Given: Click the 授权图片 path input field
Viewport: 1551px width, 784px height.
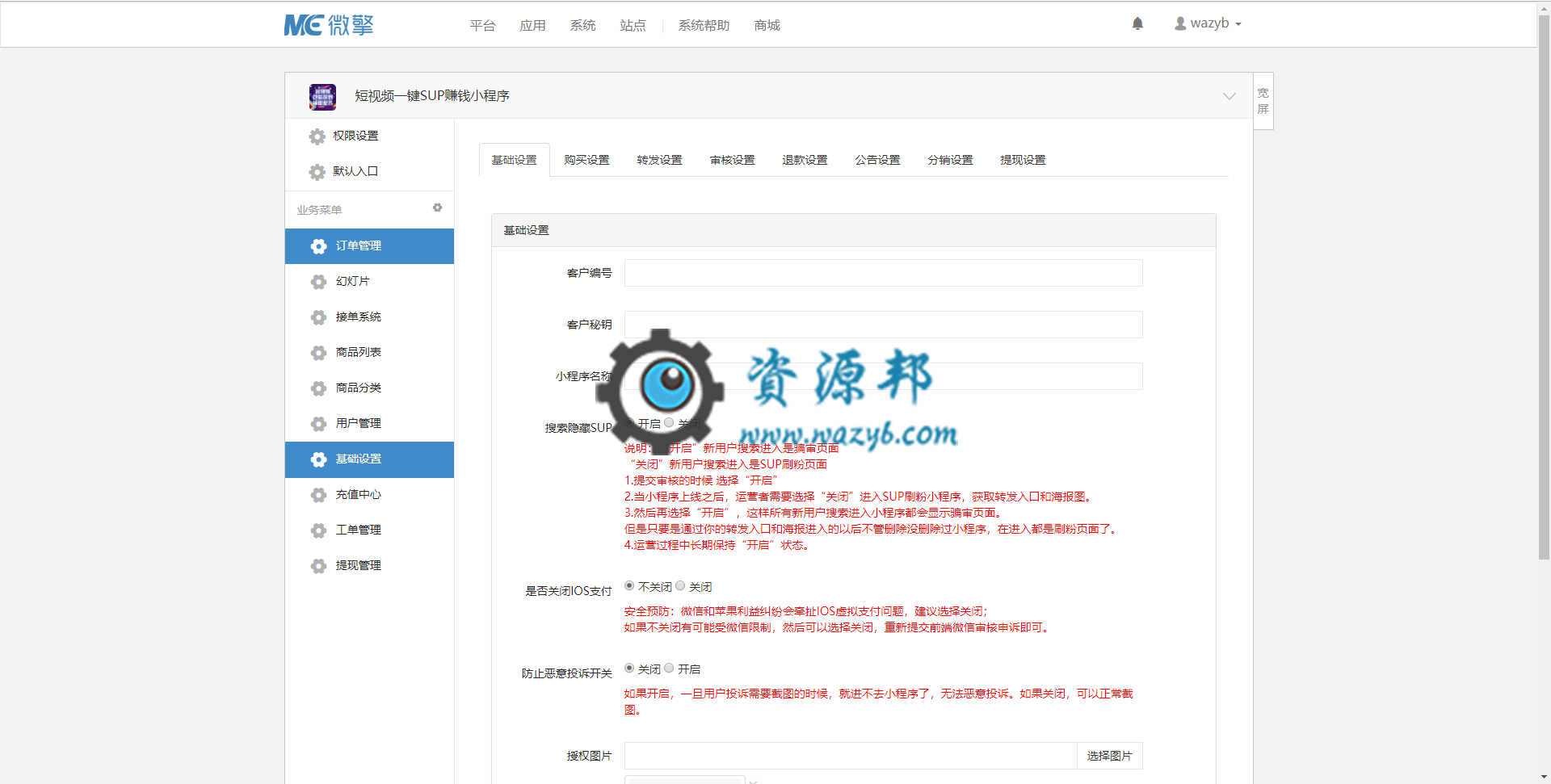Looking at the screenshot, I should pos(851,756).
